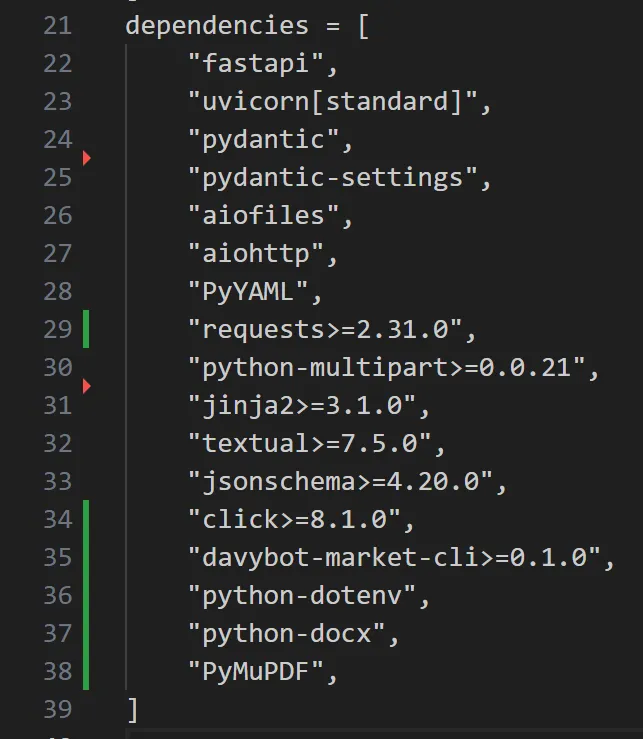The width and height of the screenshot is (643, 739).
Task: Click the "python-multipart>=0.0.21" entry
Action: coord(387,368)
